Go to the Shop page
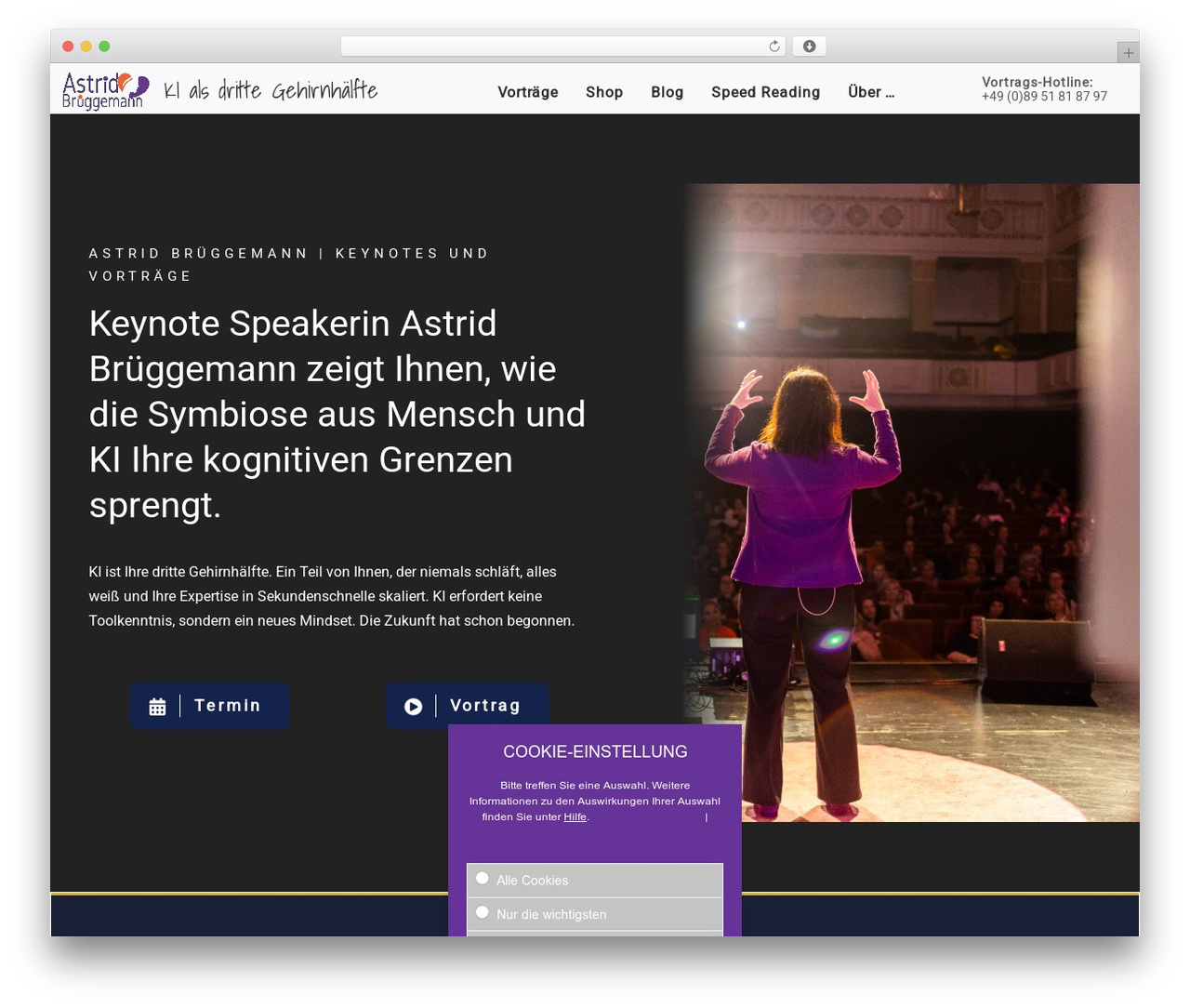 pos(604,92)
